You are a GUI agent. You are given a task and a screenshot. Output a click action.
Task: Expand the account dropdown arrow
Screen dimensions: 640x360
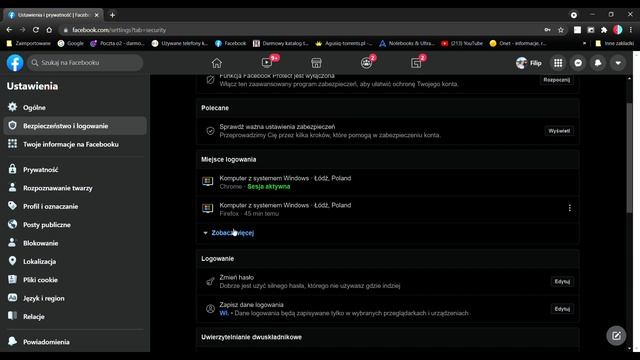[618, 63]
